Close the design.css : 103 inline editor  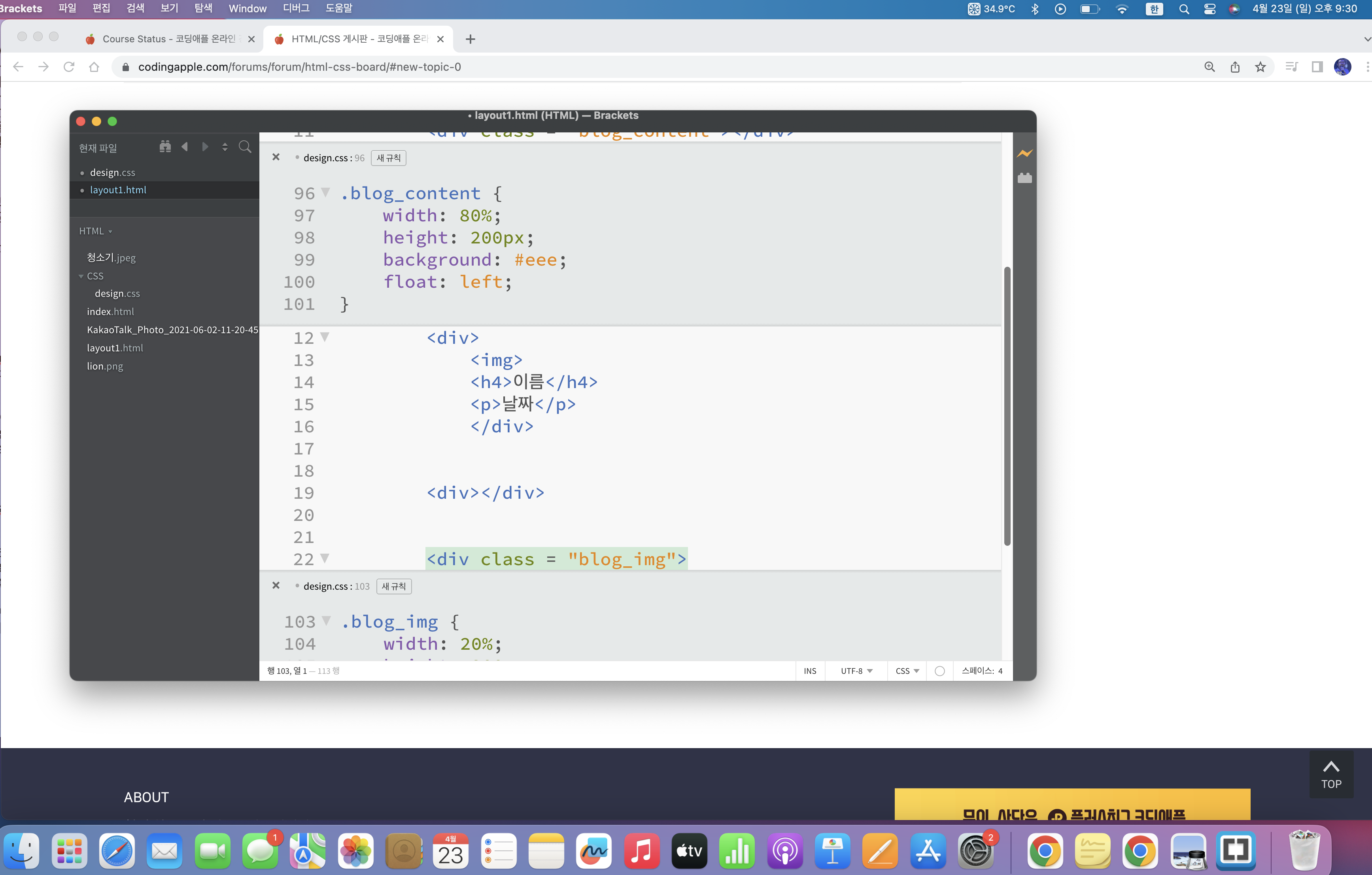coord(276,586)
